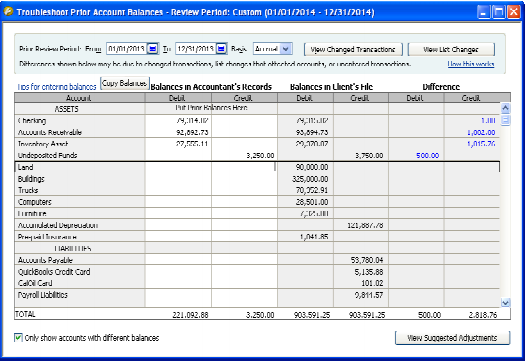525x362 pixels.
Task: Click Copy Balances button
Action: click(x=125, y=83)
